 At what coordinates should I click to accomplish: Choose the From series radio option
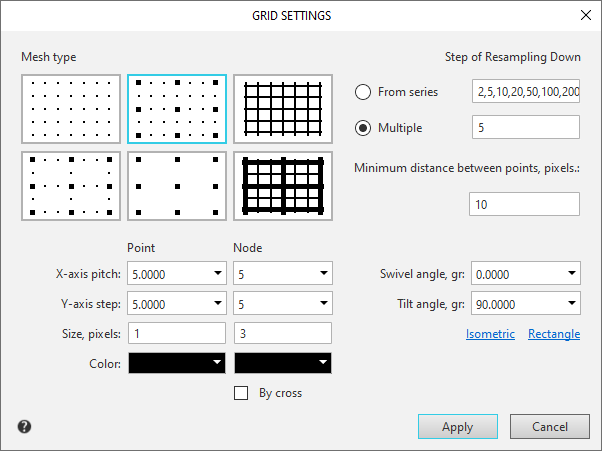[365, 92]
